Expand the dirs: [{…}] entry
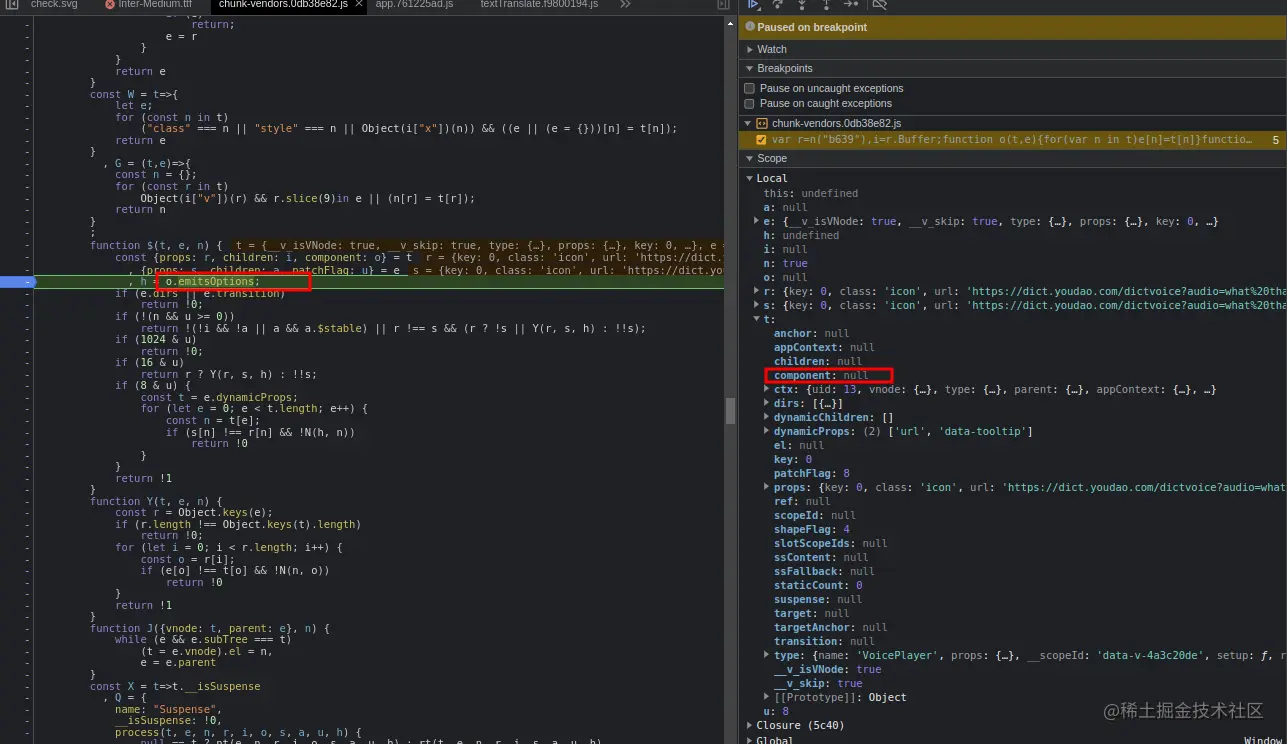Image resolution: width=1287 pixels, height=744 pixels. tap(767, 403)
